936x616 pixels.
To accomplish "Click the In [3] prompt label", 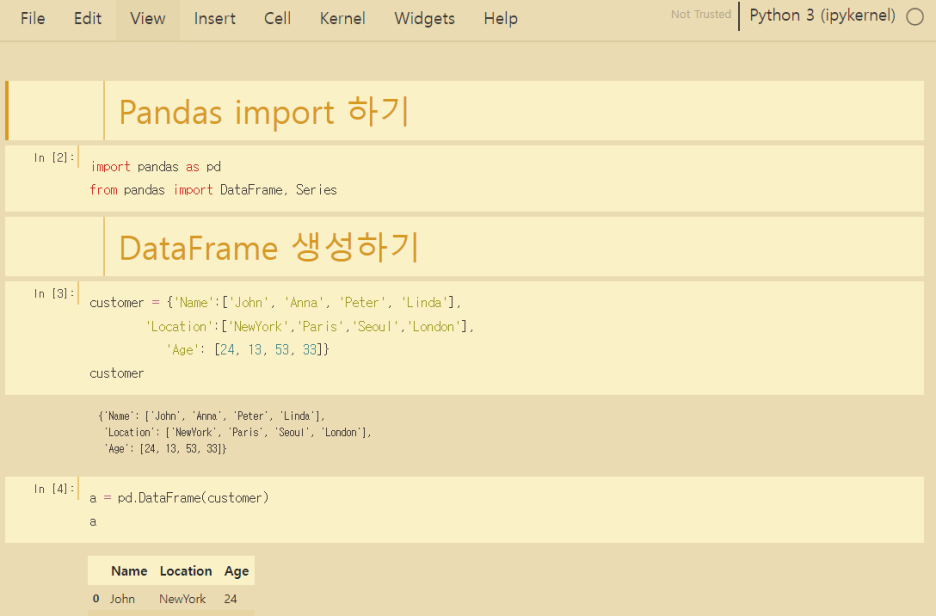I will point(54,294).
